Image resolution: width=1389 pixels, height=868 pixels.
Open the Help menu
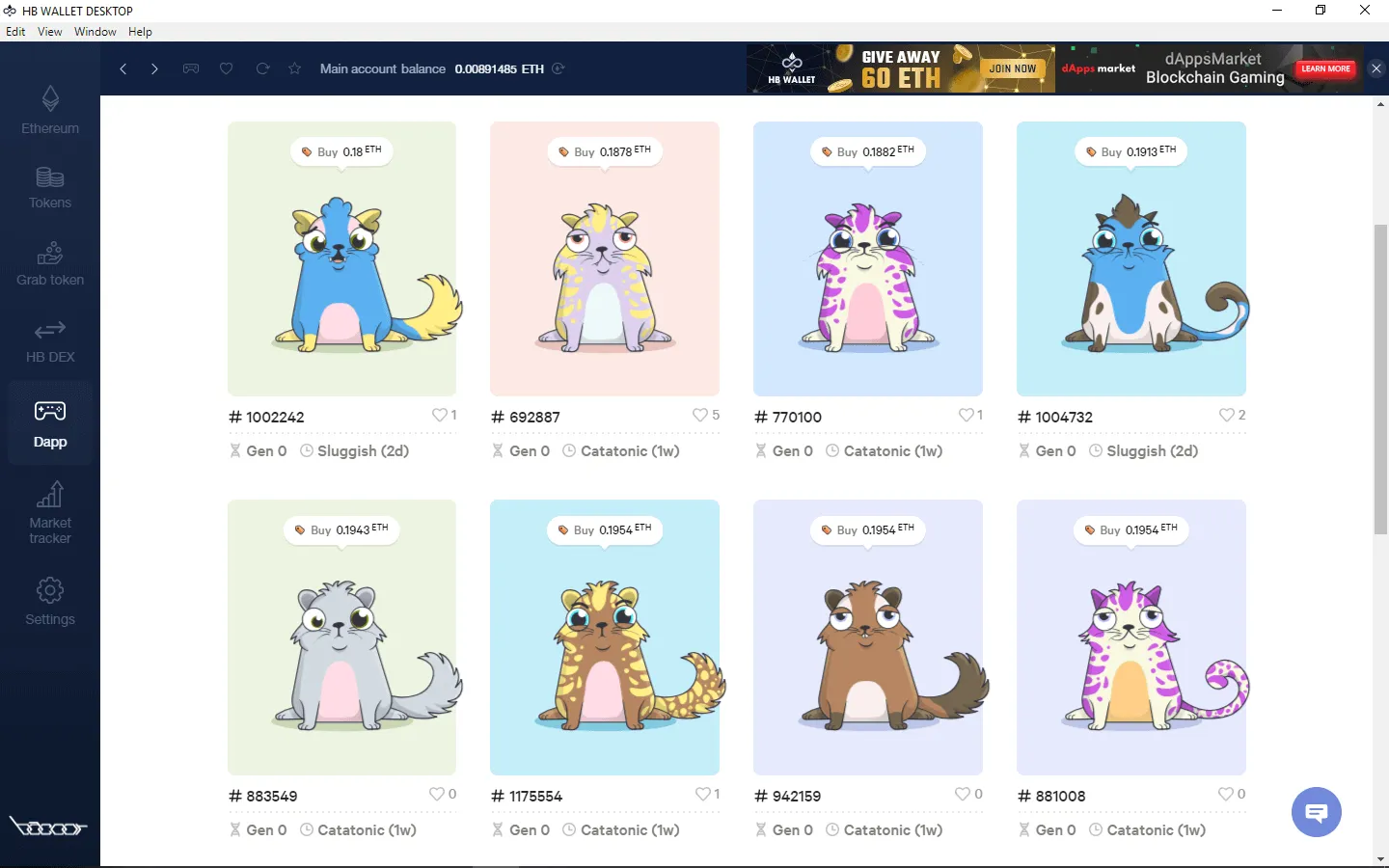coord(140,31)
